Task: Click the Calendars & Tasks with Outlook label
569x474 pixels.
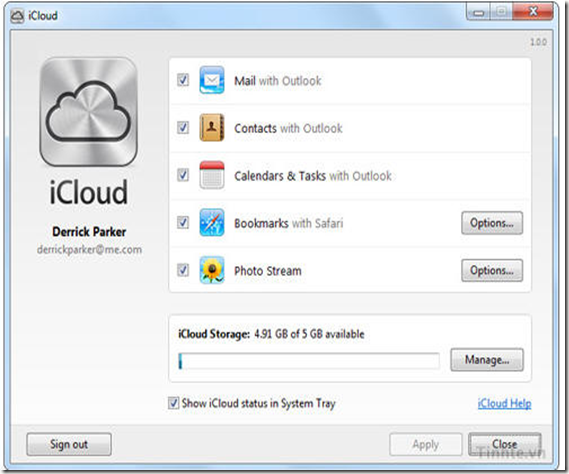Action: (x=313, y=176)
